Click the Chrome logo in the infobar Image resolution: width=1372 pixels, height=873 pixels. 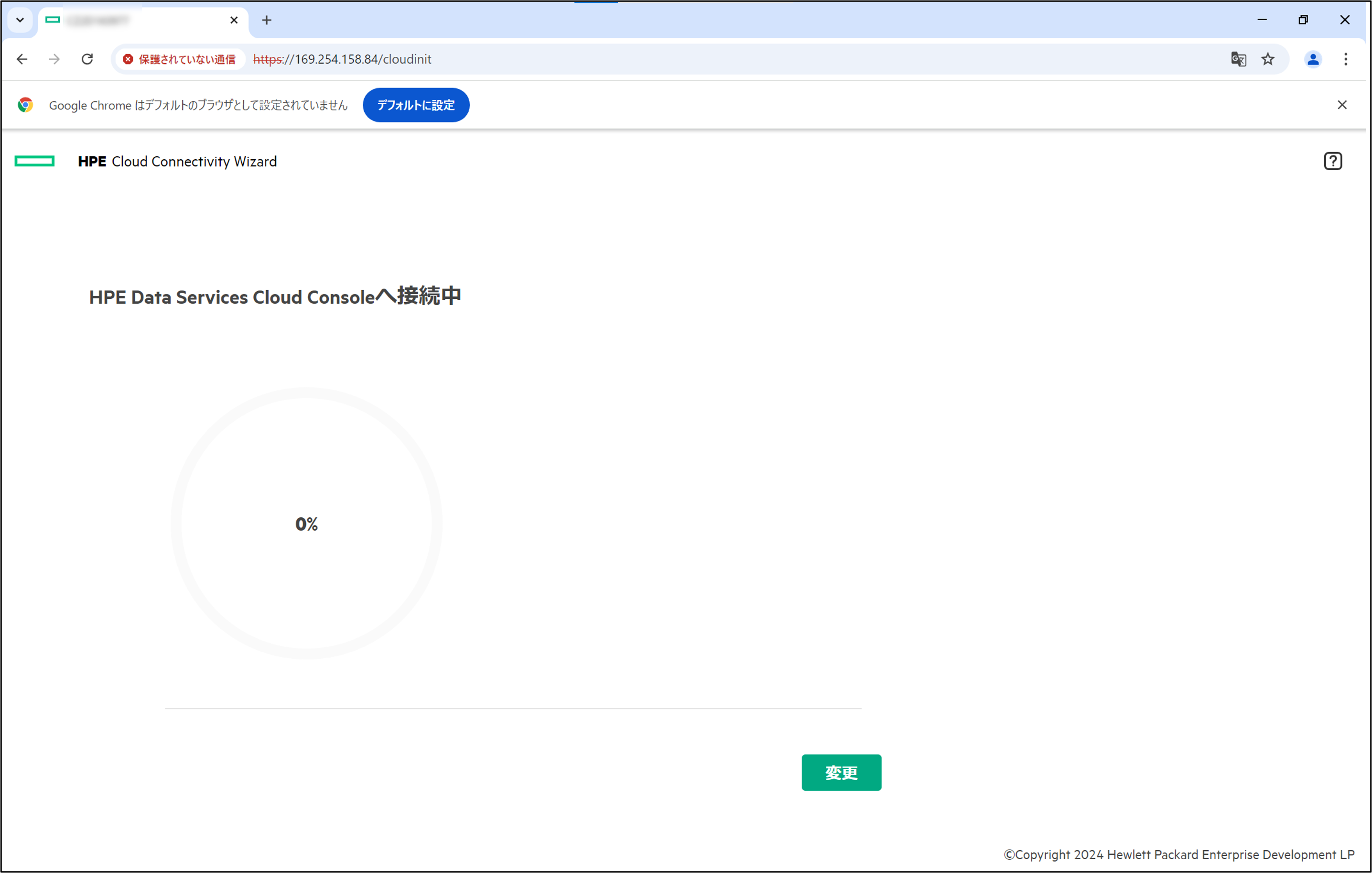(x=25, y=105)
